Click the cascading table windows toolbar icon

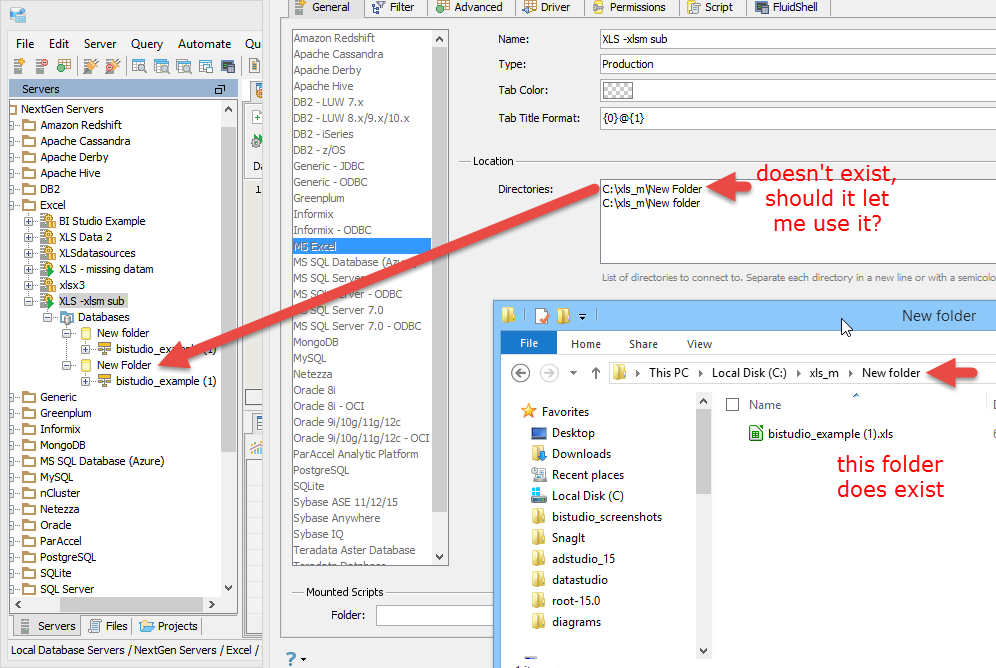[206, 65]
